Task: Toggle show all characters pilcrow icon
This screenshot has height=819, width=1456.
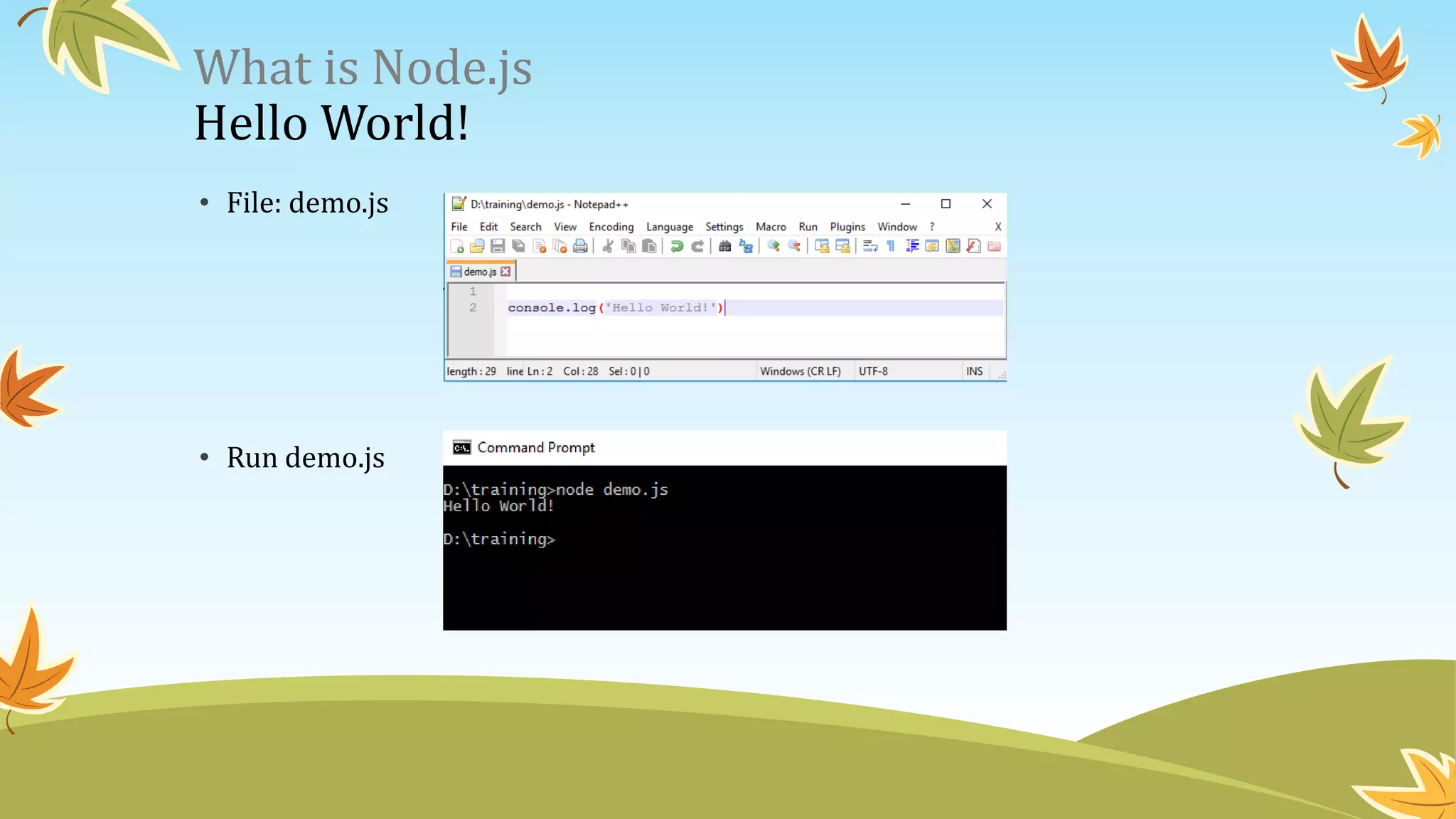Action: (891, 247)
